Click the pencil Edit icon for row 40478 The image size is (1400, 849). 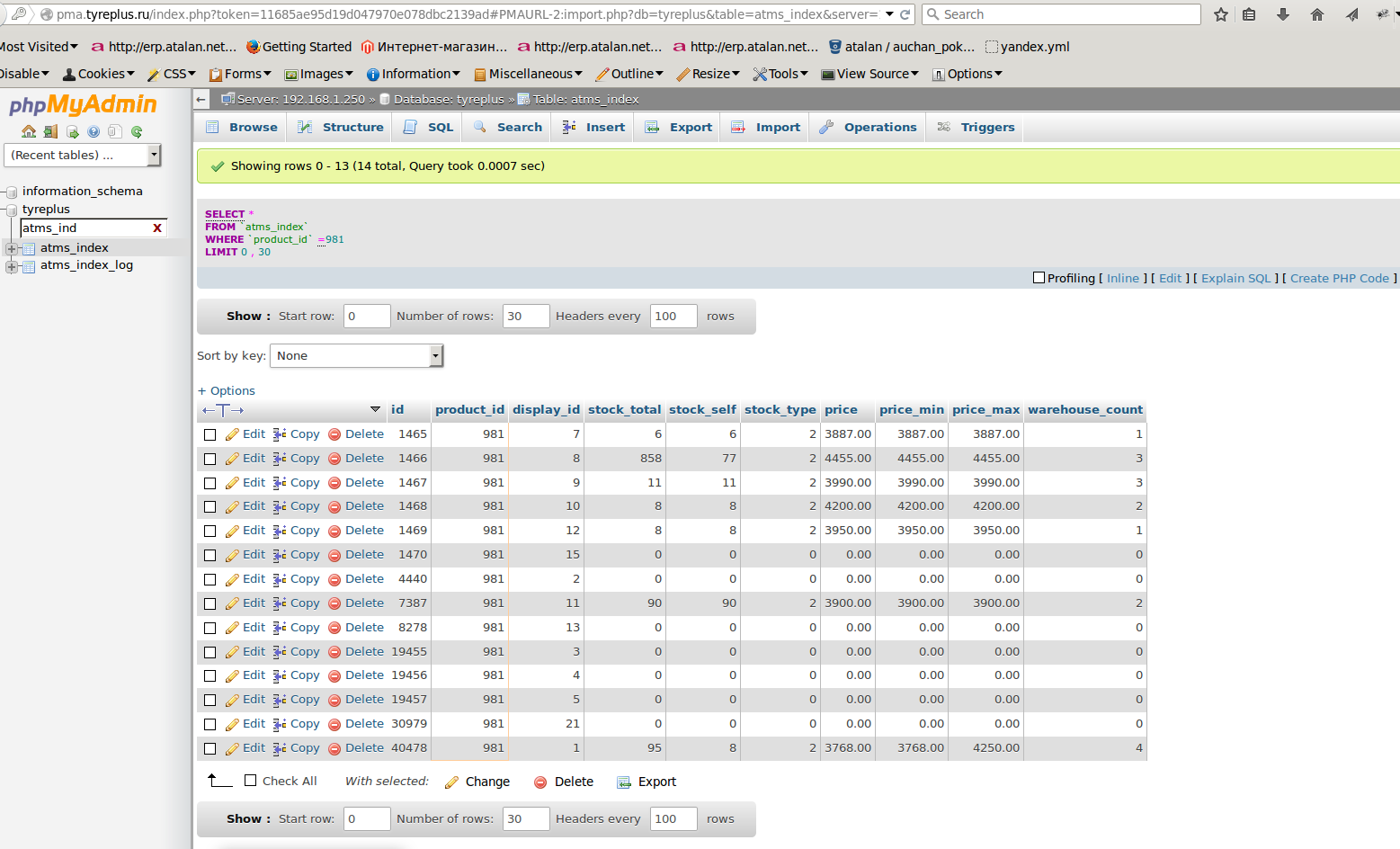point(232,748)
